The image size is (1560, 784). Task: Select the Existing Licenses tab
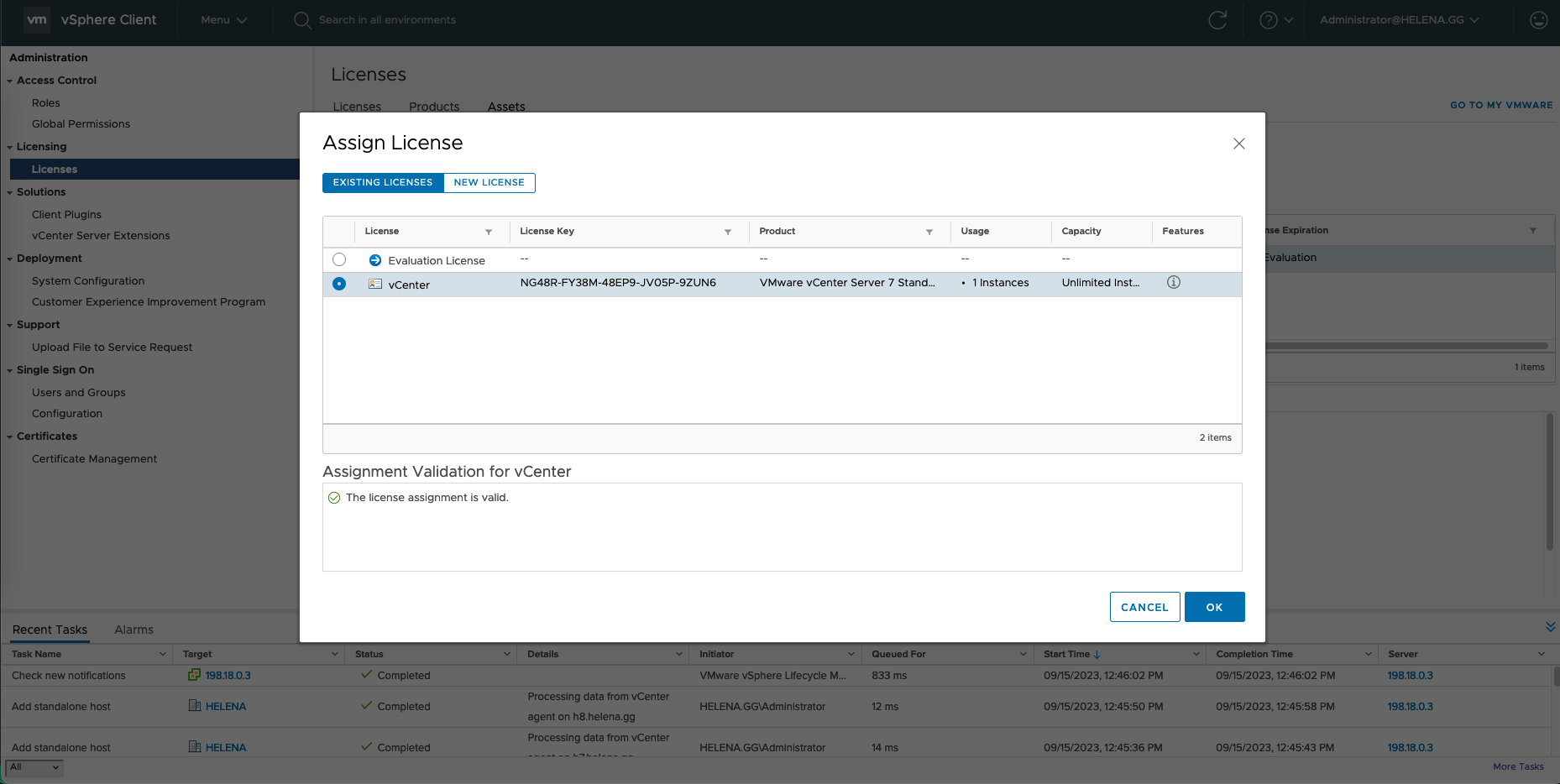coord(383,183)
